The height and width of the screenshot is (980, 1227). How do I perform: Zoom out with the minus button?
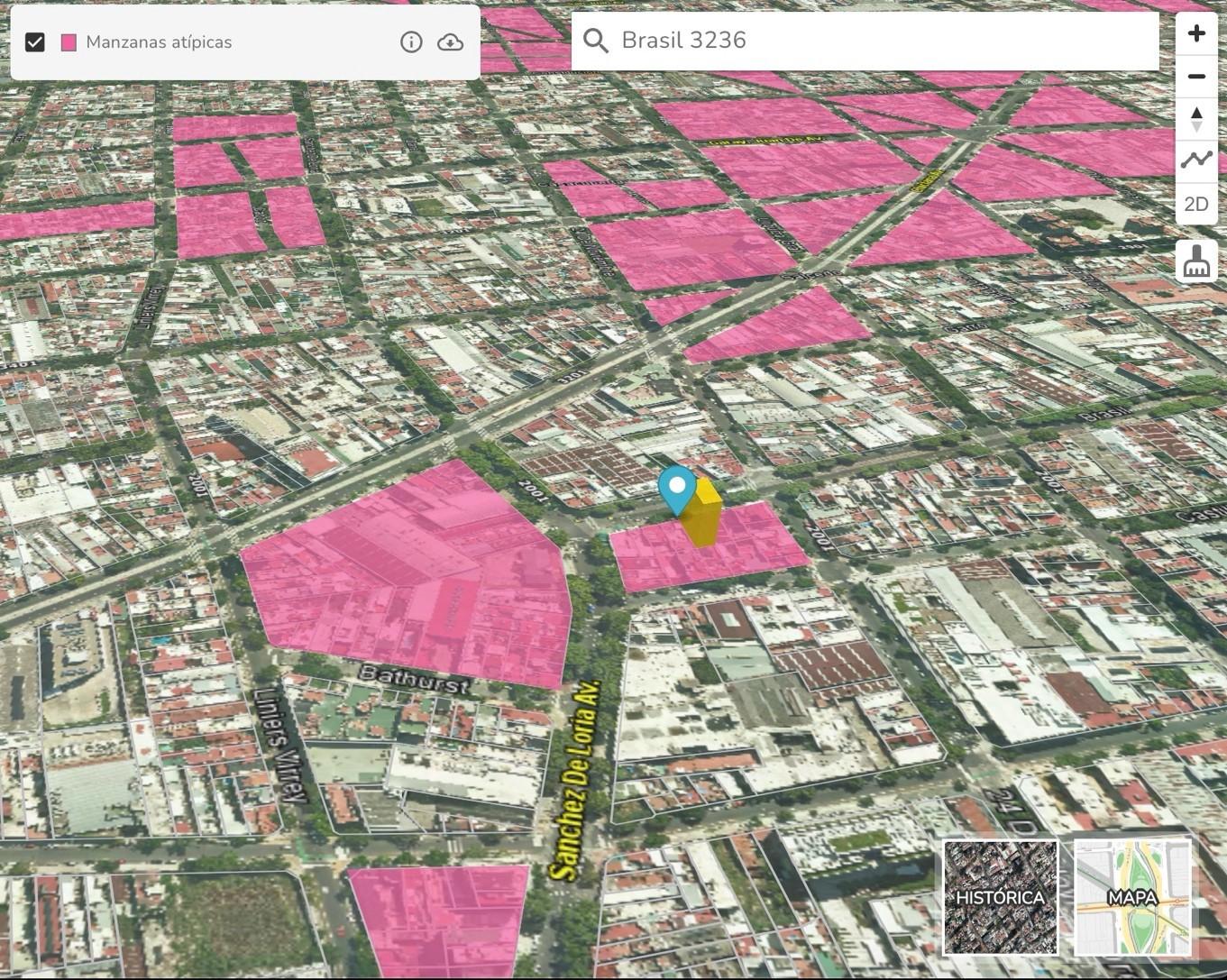click(1196, 77)
